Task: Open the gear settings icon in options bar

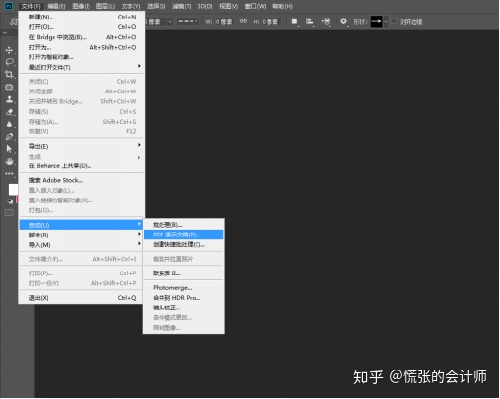Action: pyautogui.click(x=343, y=22)
